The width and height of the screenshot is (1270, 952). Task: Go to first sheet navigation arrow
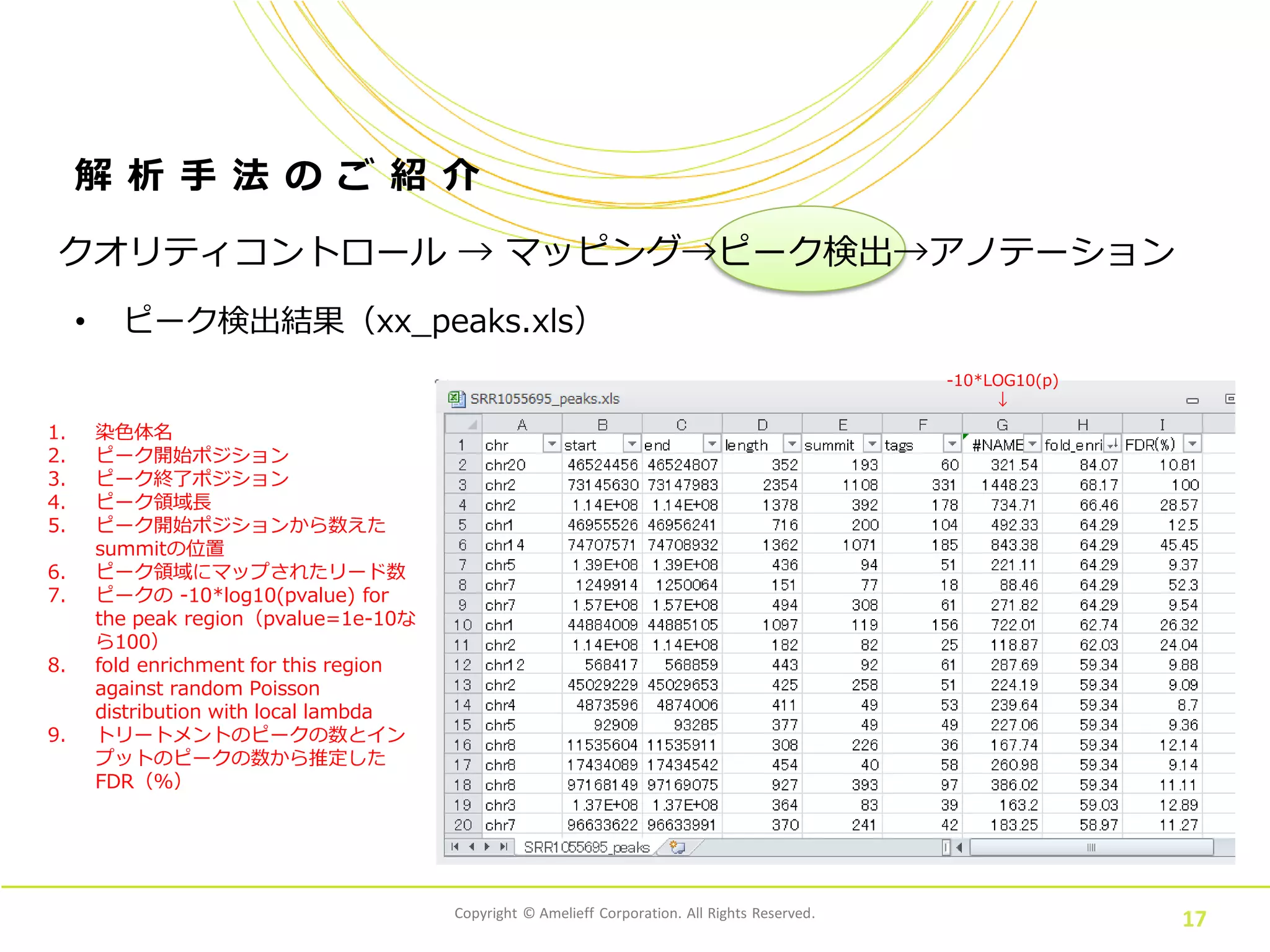point(455,847)
